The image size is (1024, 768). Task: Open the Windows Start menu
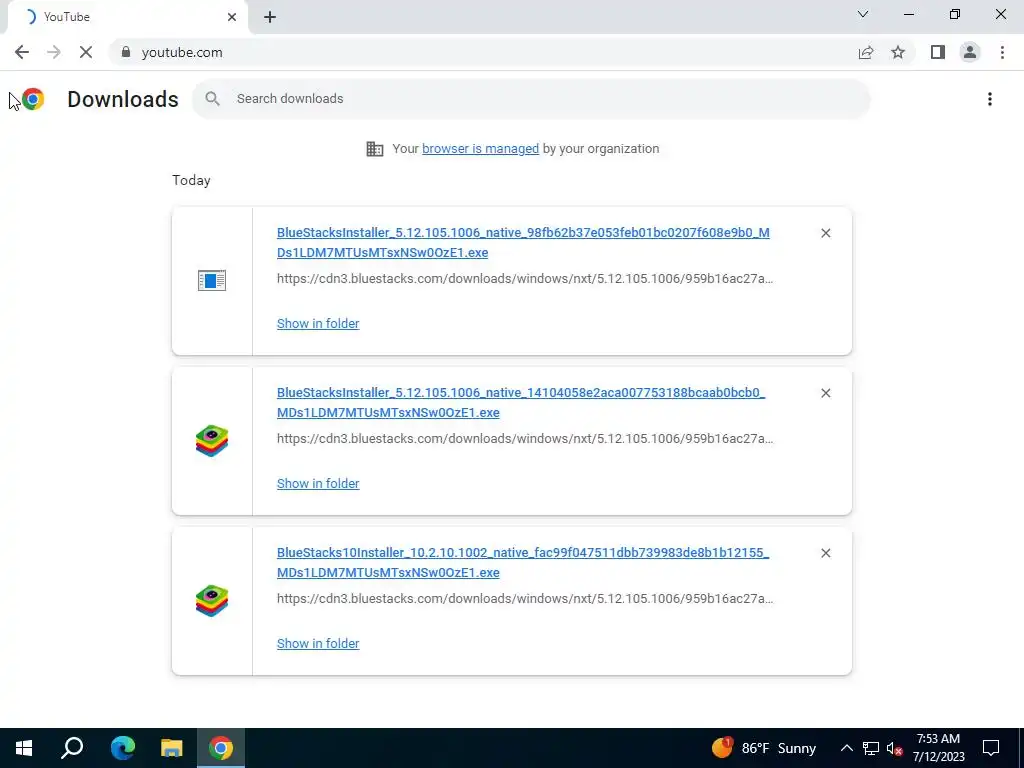tap(24, 748)
